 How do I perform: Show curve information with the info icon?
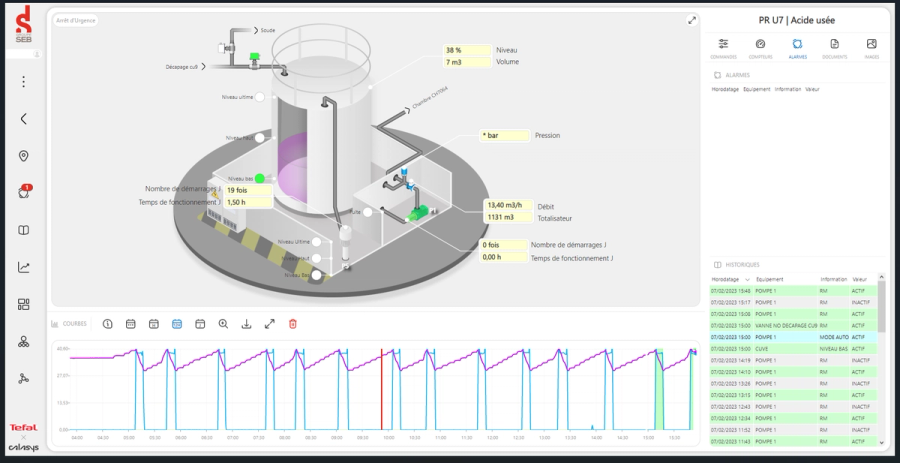click(107, 324)
